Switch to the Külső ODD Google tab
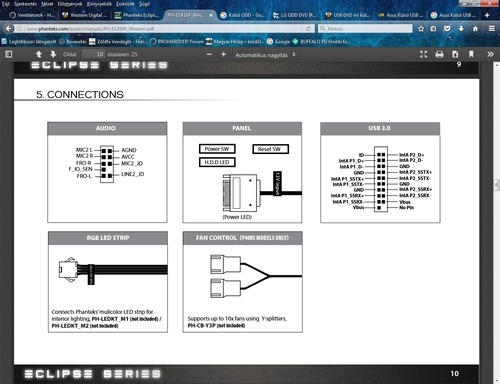Image resolution: width=500 pixels, height=384 pixels. coord(242,15)
